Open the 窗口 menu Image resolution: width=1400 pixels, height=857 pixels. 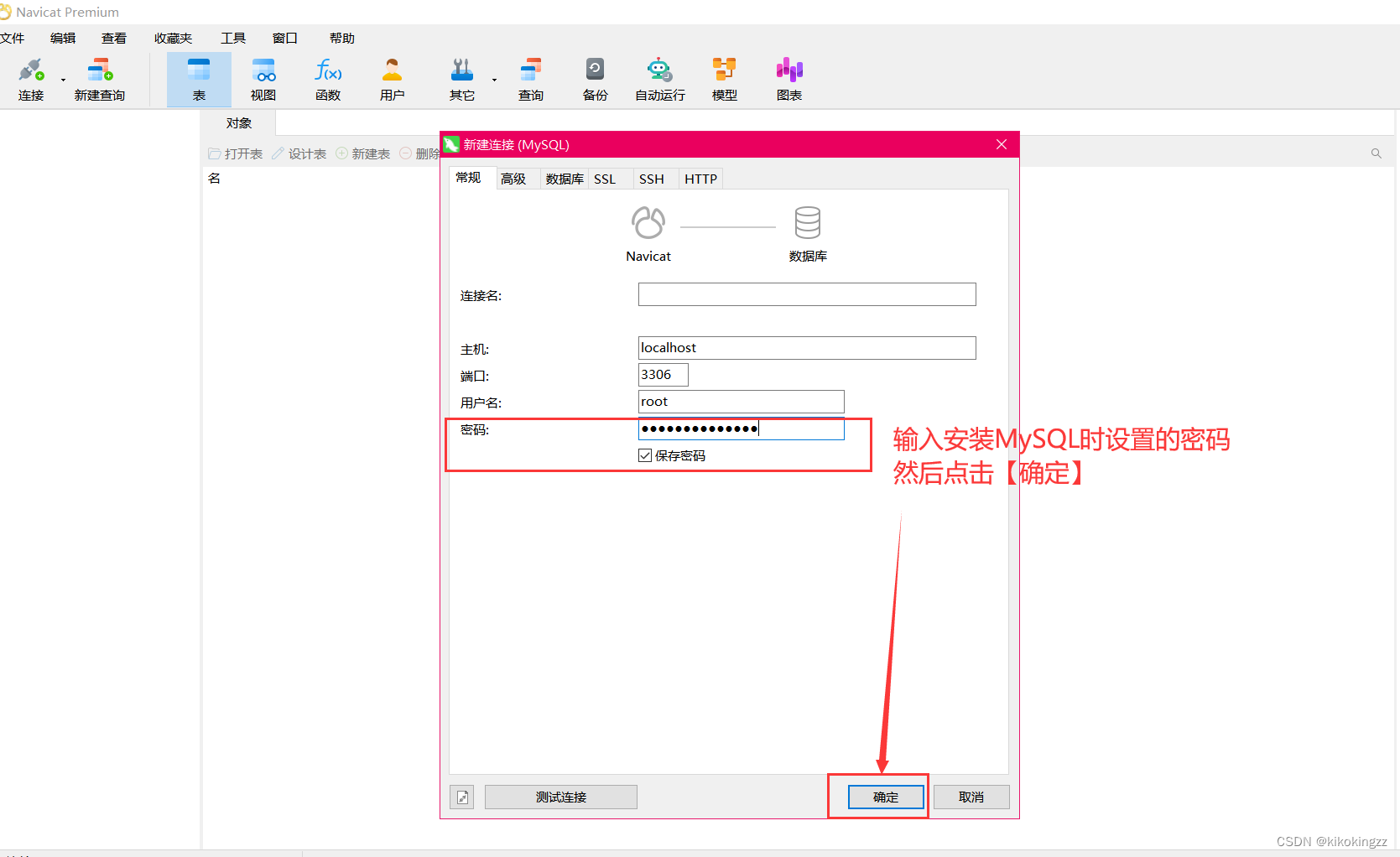[285, 38]
